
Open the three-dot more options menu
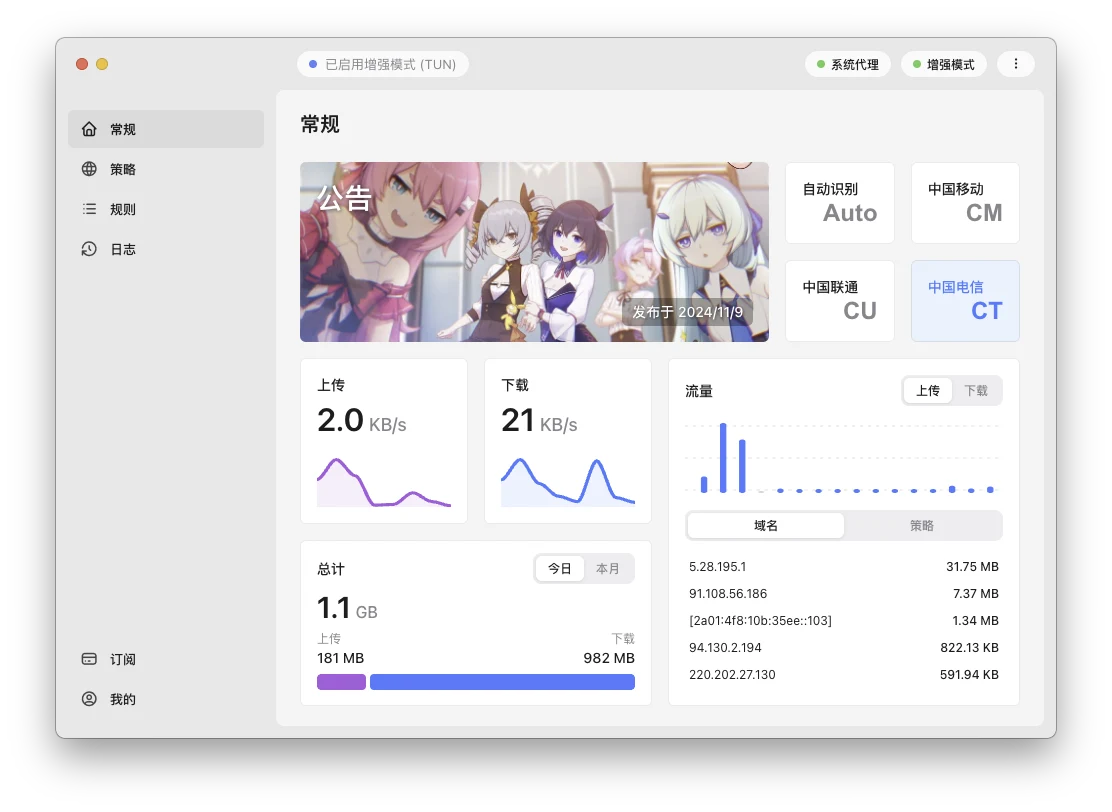pyautogui.click(x=1016, y=64)
